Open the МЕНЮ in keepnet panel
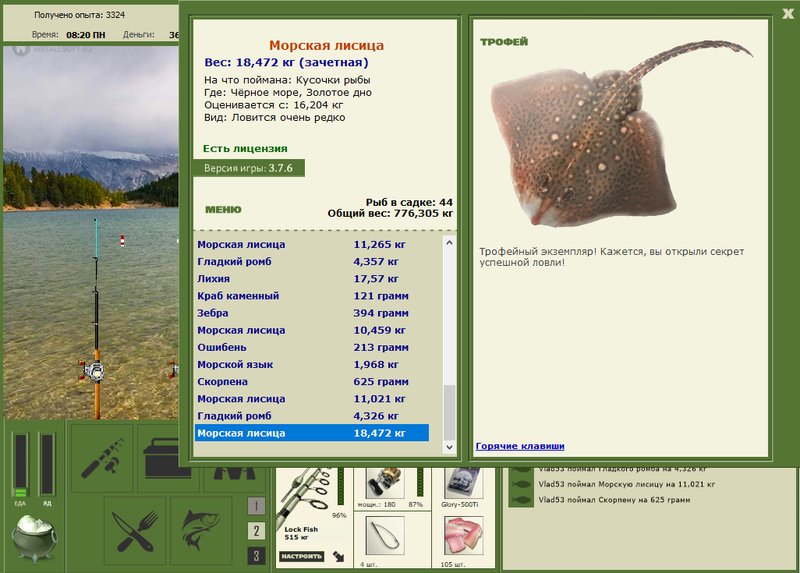The image size is (800, 573). 223,209
